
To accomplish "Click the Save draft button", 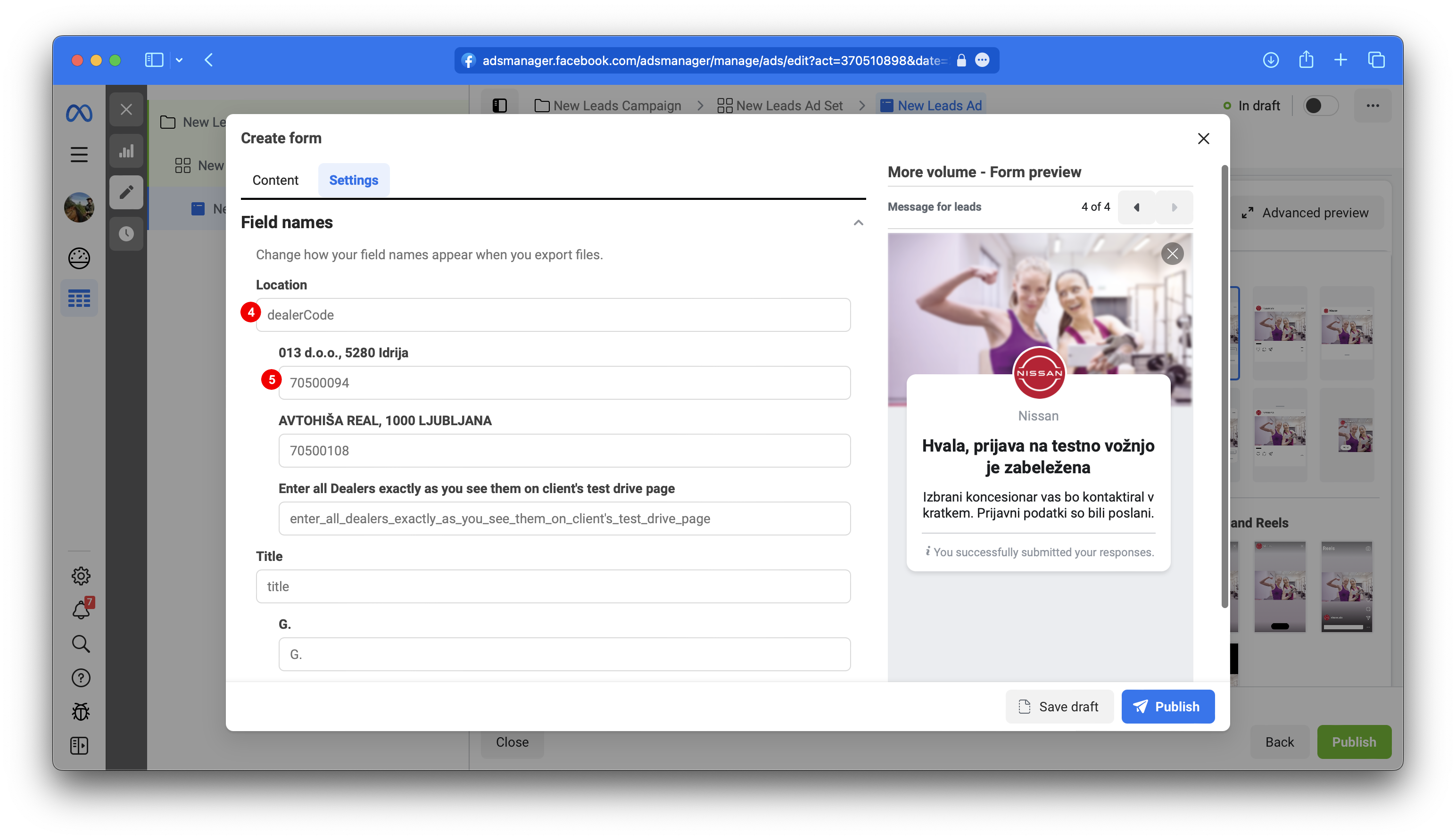I will point(1059,706).
